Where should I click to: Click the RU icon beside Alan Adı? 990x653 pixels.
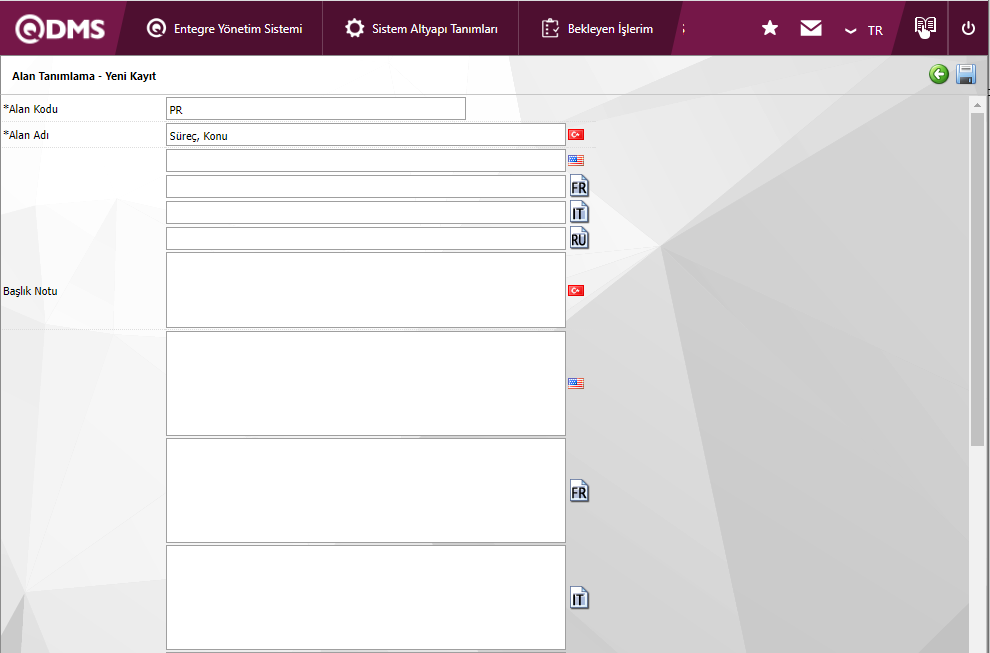click(579, 238)
